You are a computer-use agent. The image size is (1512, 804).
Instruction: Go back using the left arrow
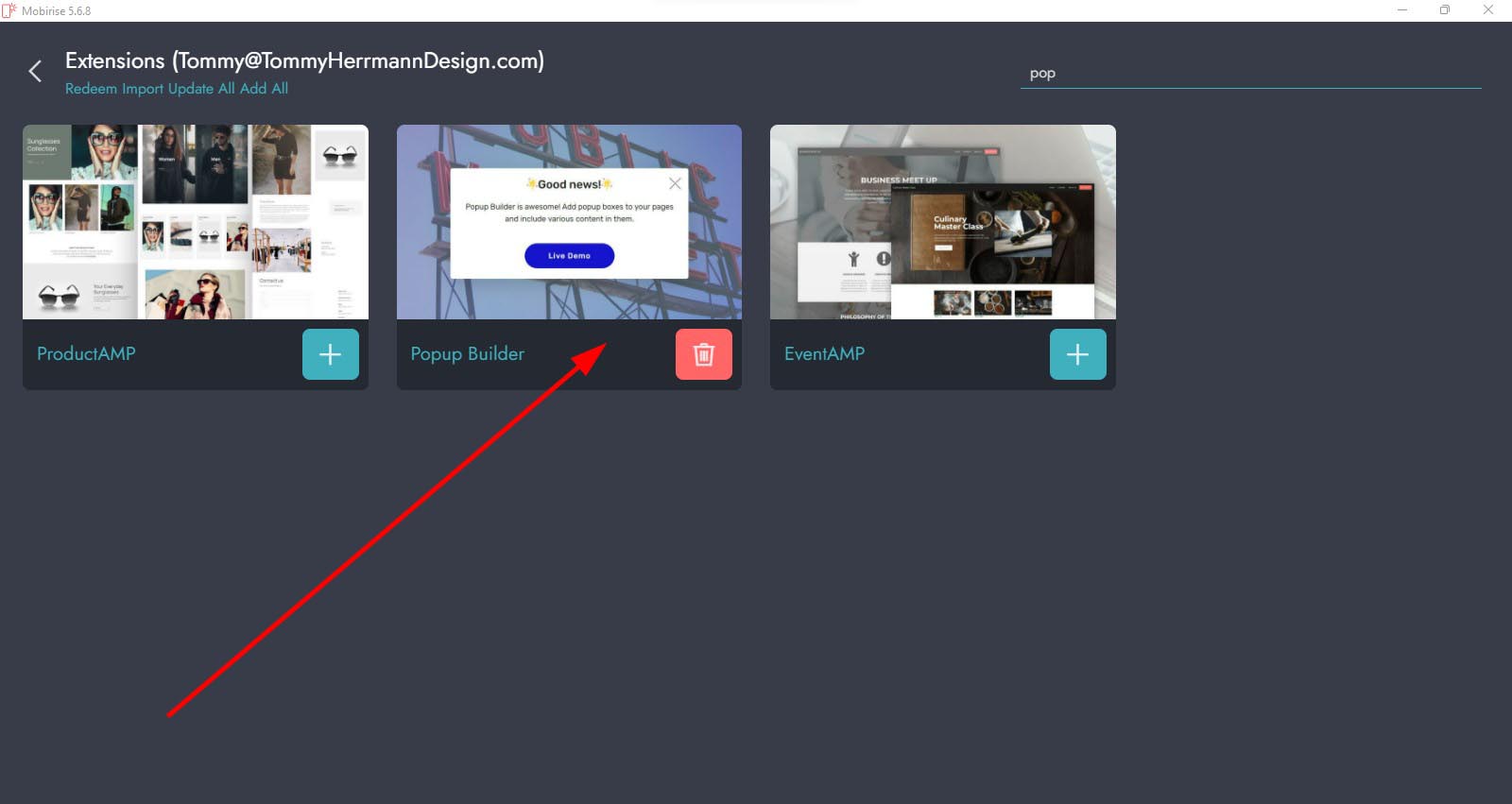35,72
